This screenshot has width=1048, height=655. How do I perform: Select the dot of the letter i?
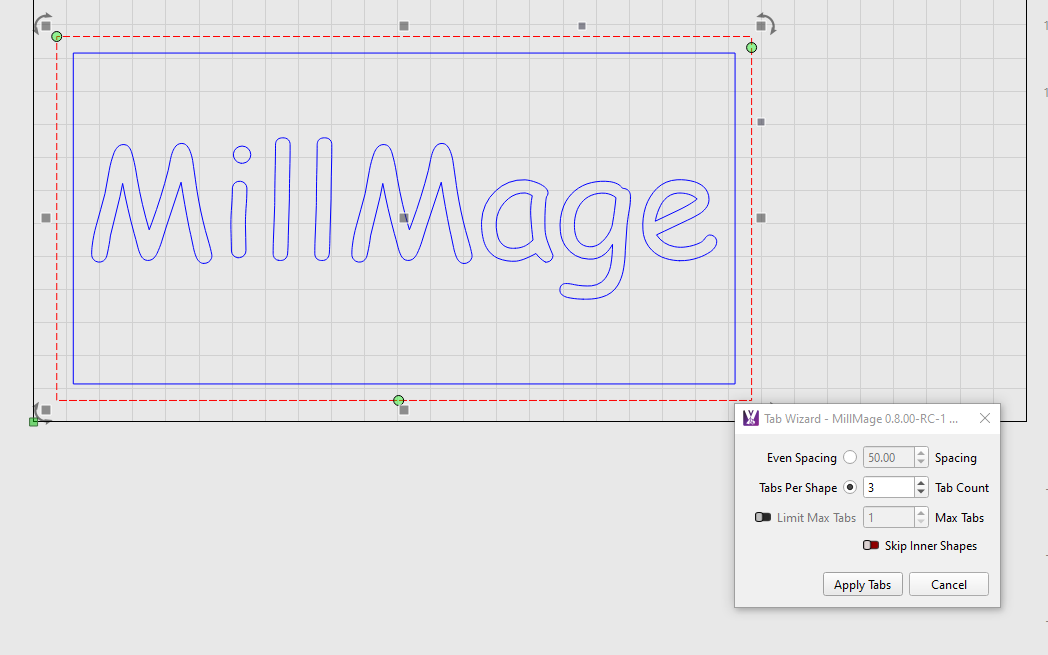pyautogui.click(x=242, y=154)
